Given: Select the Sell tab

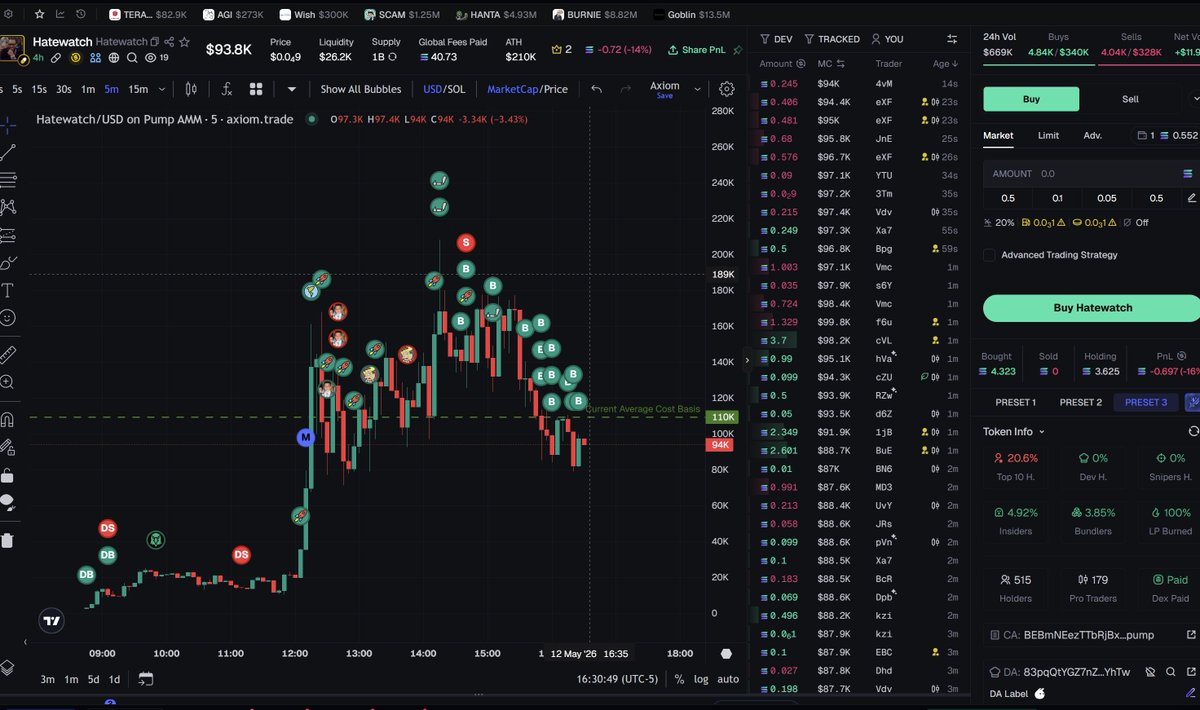Looking at the screenshot, I should coord(1130,99).
